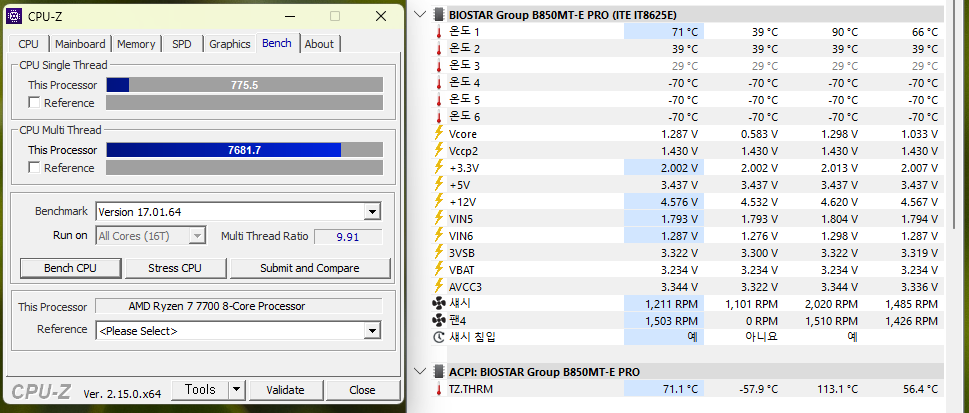Image resolution: width=969 pixels, height=413 pixels.
Task: Select the 2,020 RPM maximum 섀시 value
Action: (832, 304)
